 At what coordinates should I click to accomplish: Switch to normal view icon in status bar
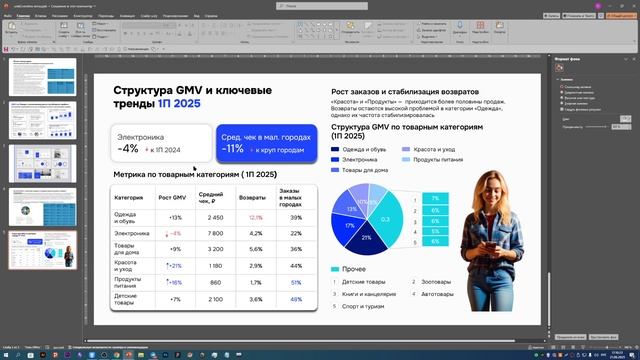click(553, 347)
